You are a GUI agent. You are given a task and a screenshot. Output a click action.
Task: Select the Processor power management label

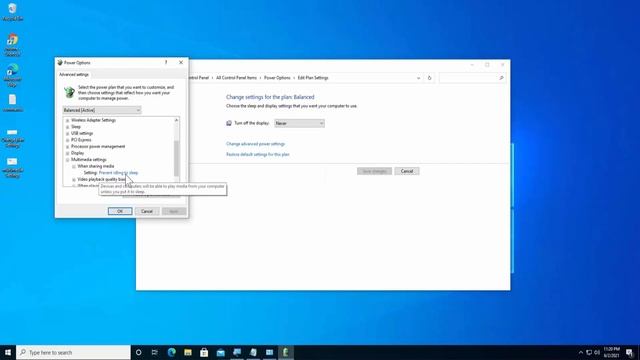[x=98, y=147]
